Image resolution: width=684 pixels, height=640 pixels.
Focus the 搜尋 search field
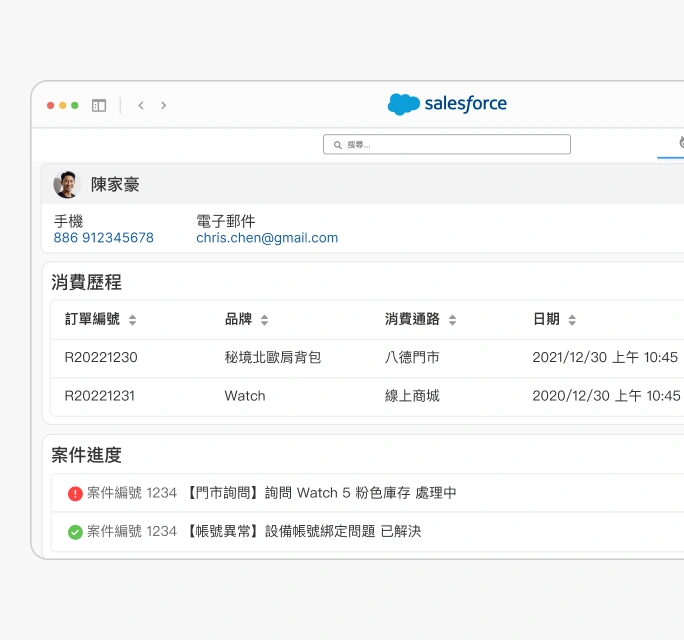(x=447, y=144)
